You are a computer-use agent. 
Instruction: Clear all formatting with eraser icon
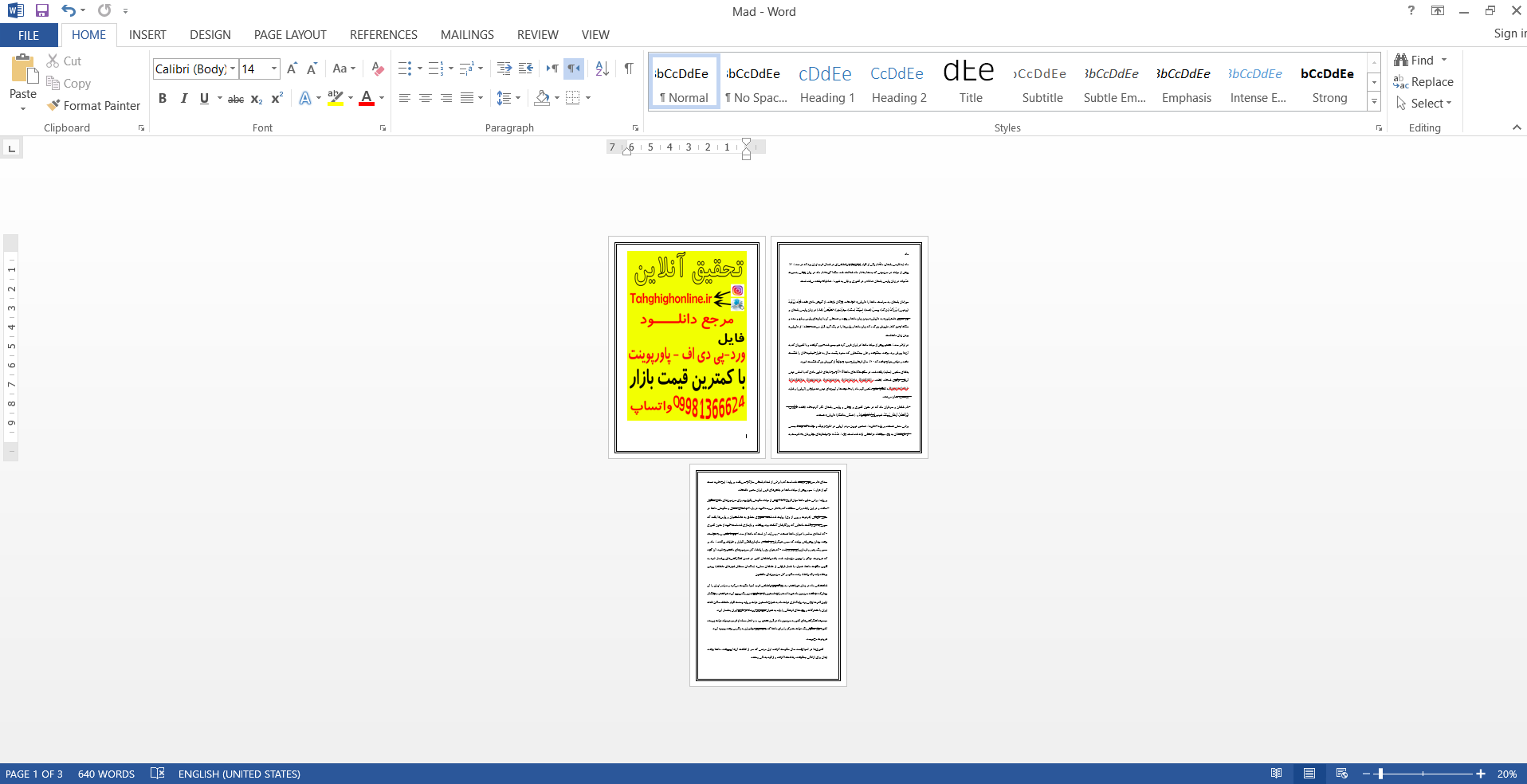pos(378,69)
